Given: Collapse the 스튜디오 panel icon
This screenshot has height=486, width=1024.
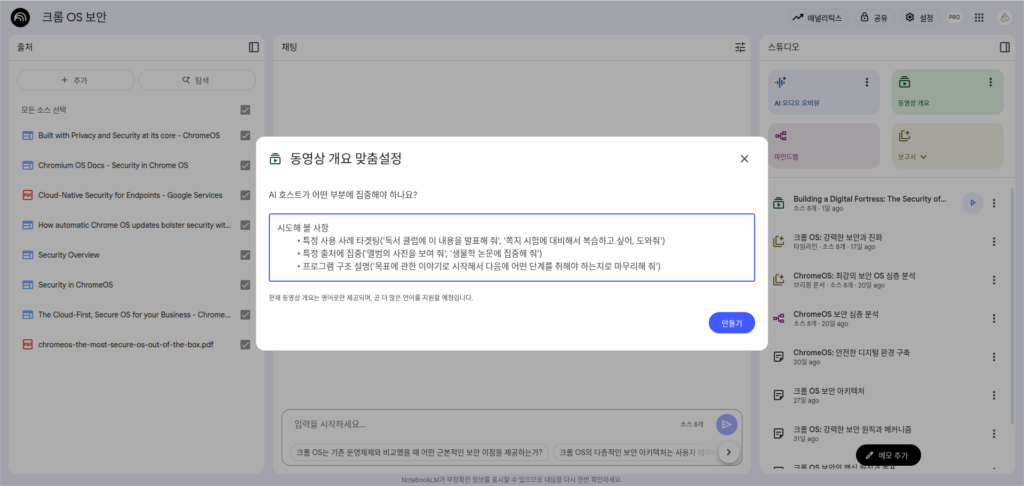Looking at the screenshot, I should click(1005, 47).
